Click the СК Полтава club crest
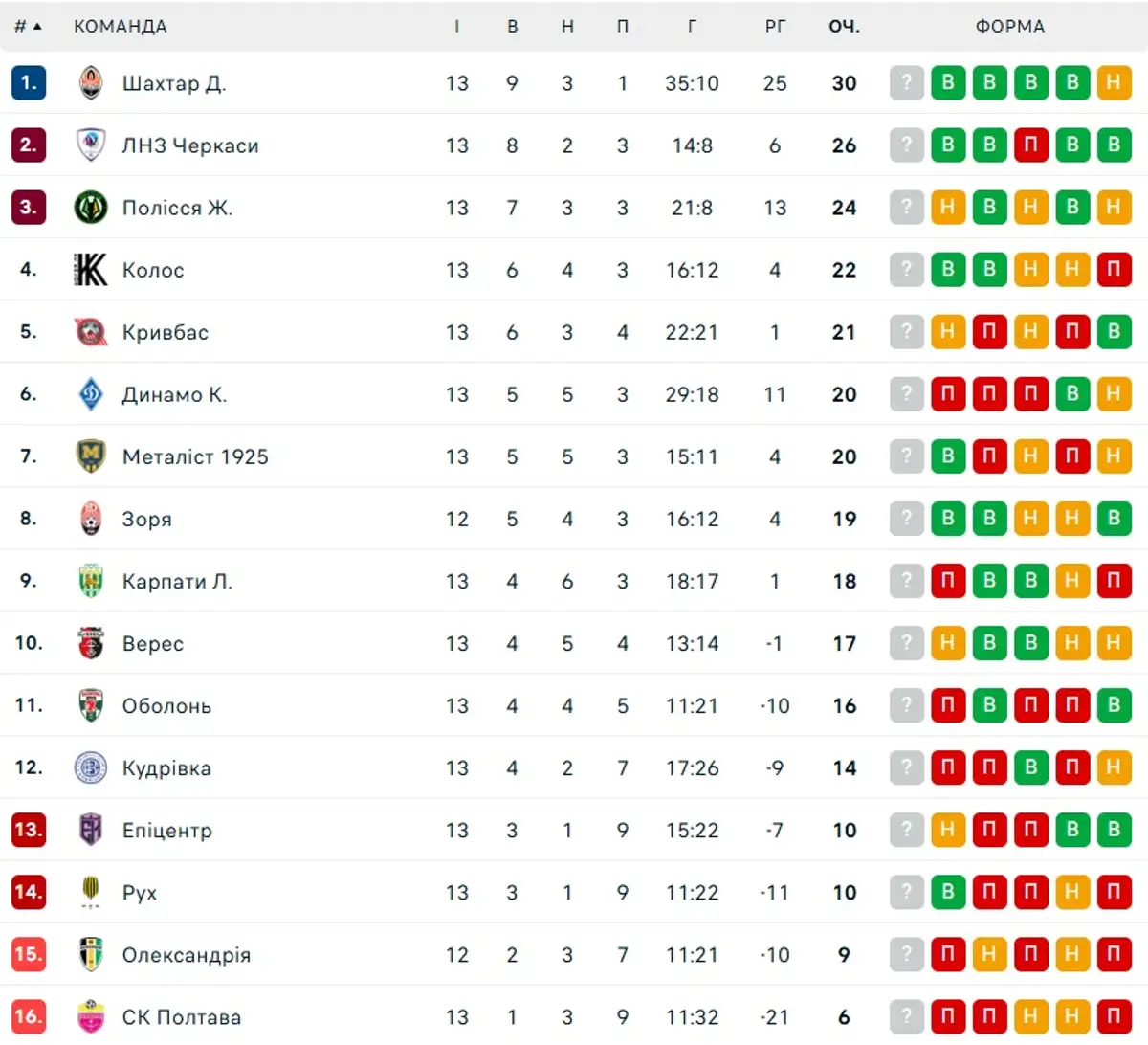The image size is (1148, 1045). 91,1016
